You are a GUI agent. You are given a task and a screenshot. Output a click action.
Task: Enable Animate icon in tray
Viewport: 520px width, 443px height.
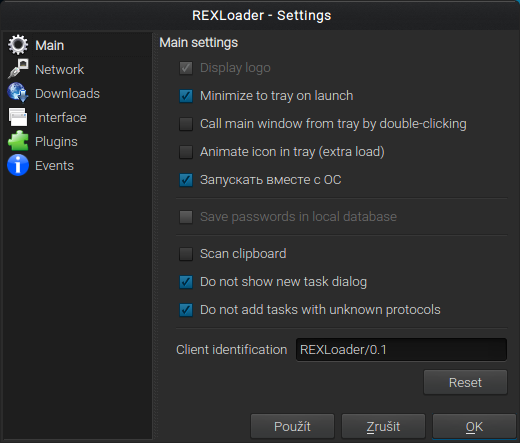[186, 152]
